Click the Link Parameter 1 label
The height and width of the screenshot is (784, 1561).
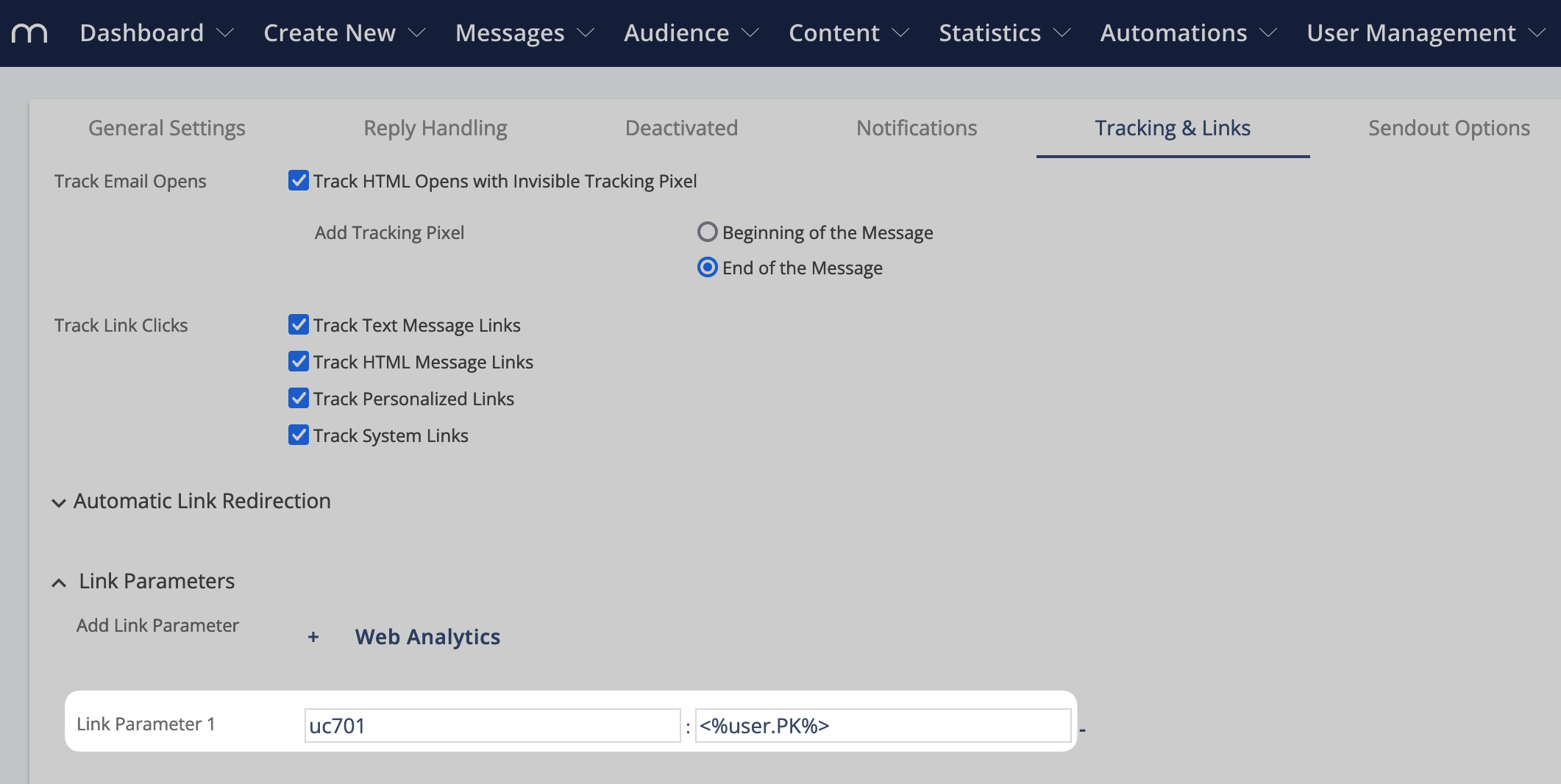click(x=146, y=724)
